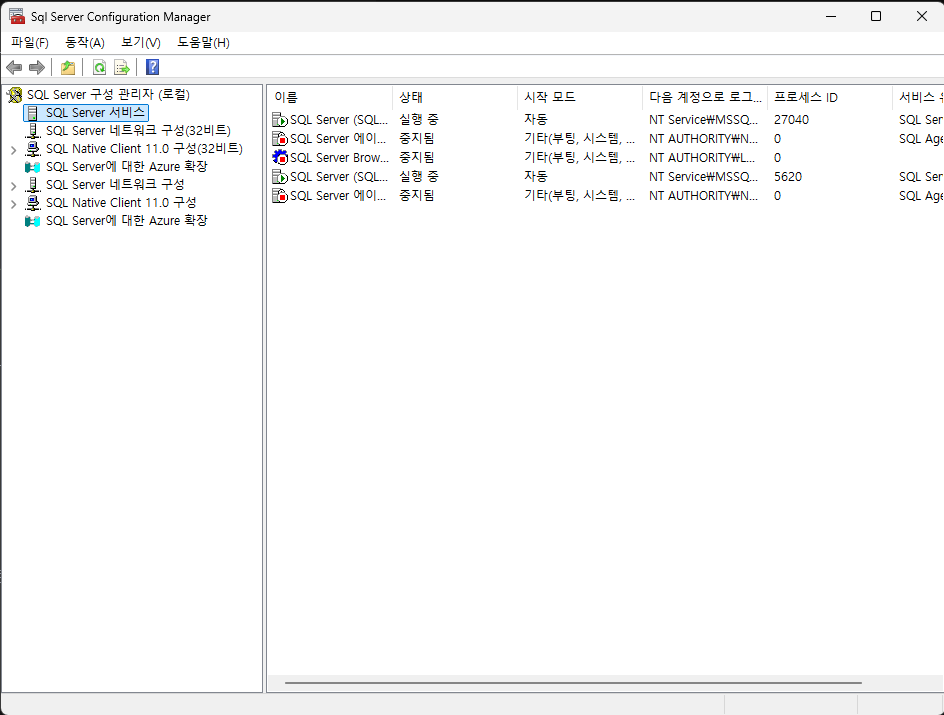Sort by the 다음 계정으로 로그... column header
The height and width of the screenshot is (715, 944).
coord(705,98)
